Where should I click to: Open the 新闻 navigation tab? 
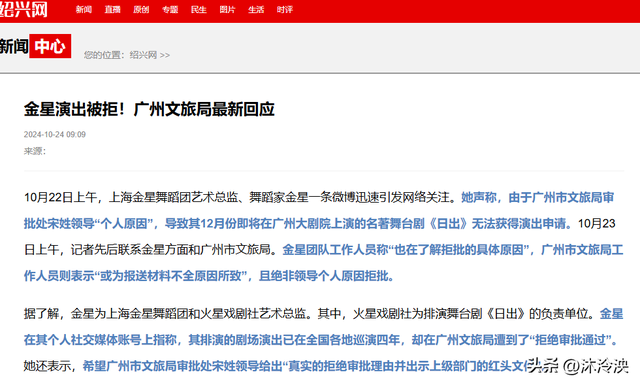pos(84,9)
